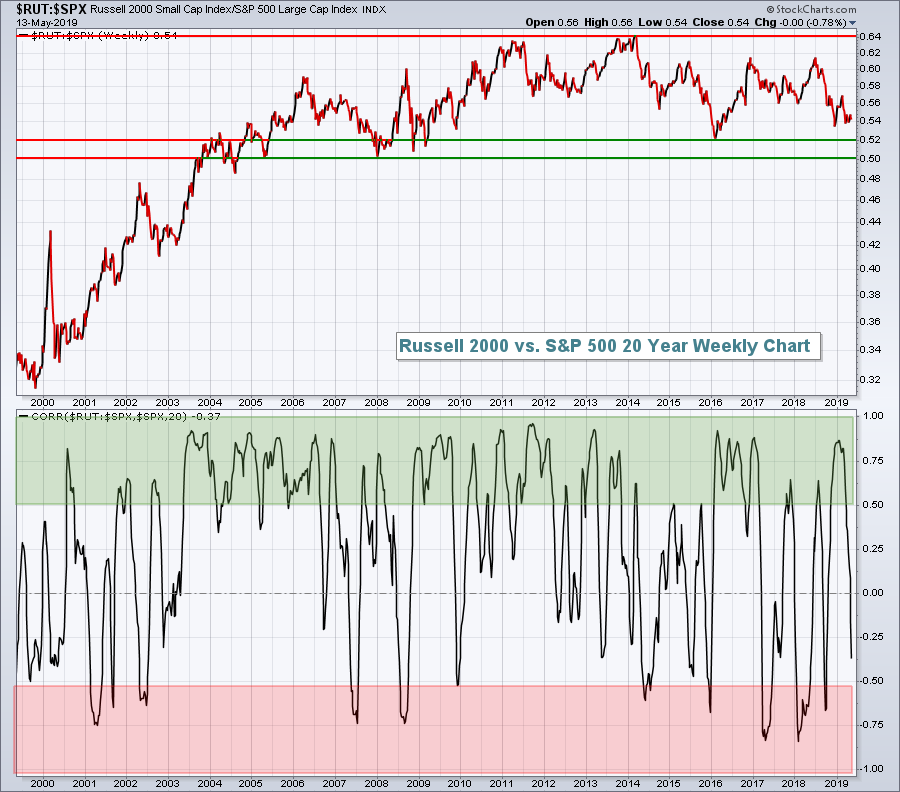Click the 0.58 price axis label
This screenshot has height=792, width=900.
pos(870,86)
